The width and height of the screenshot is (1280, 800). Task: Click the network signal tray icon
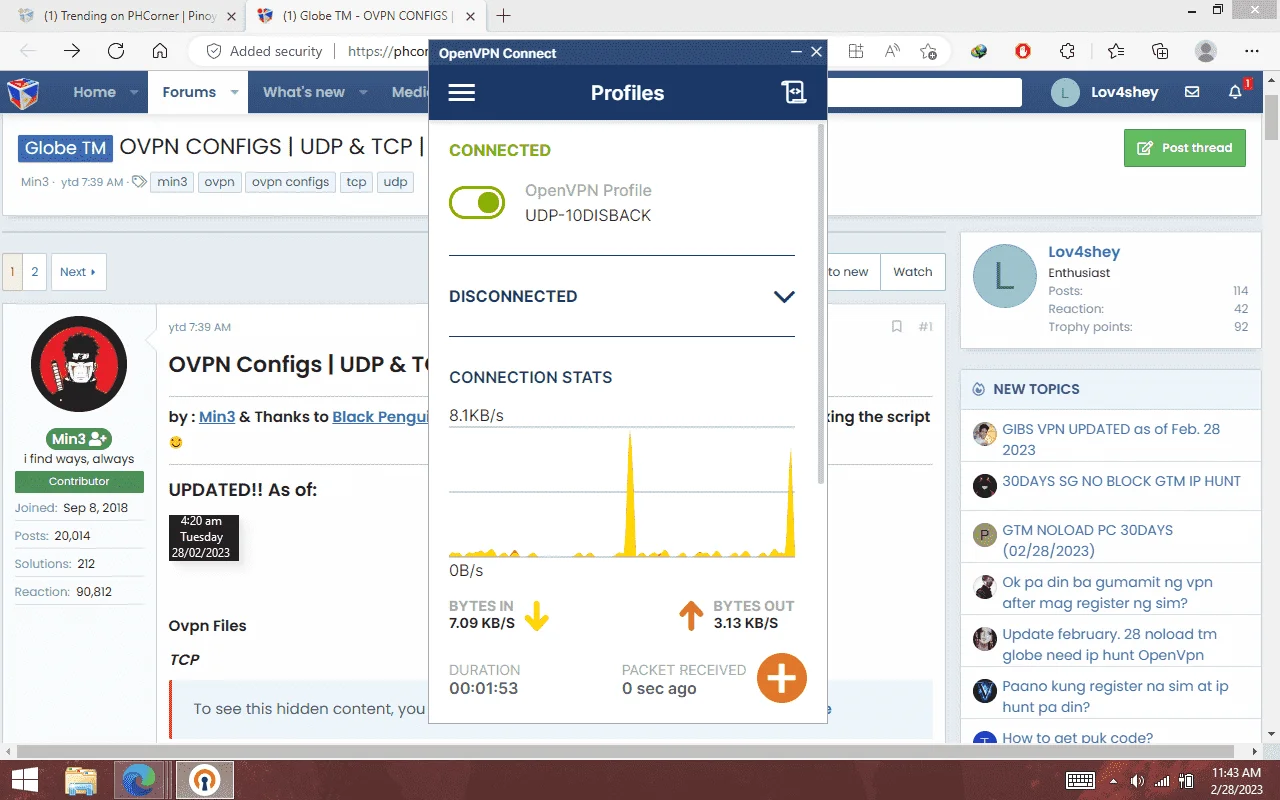[1163, 780]
